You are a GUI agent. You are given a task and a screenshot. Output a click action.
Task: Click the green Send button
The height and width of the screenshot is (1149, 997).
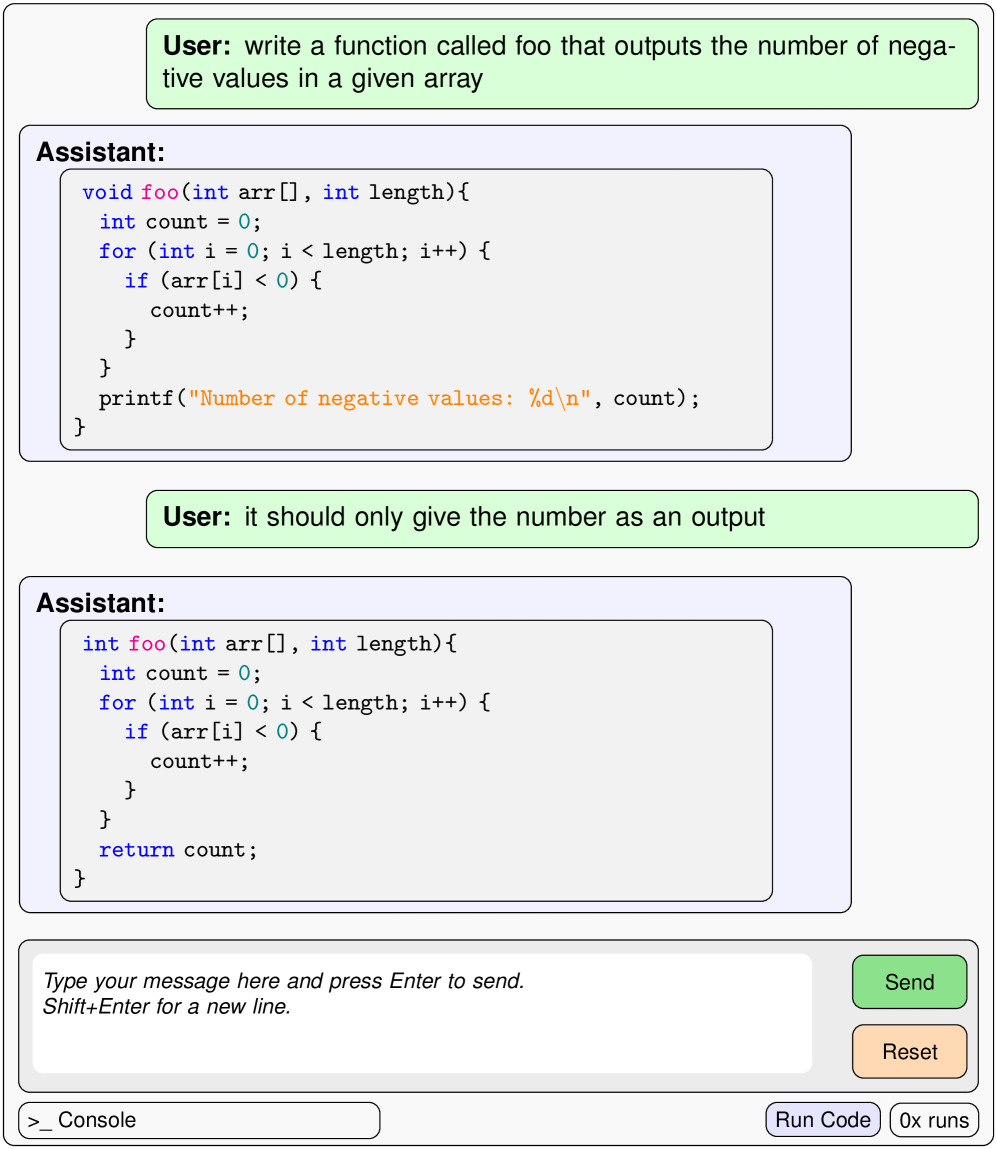[909, 982]
